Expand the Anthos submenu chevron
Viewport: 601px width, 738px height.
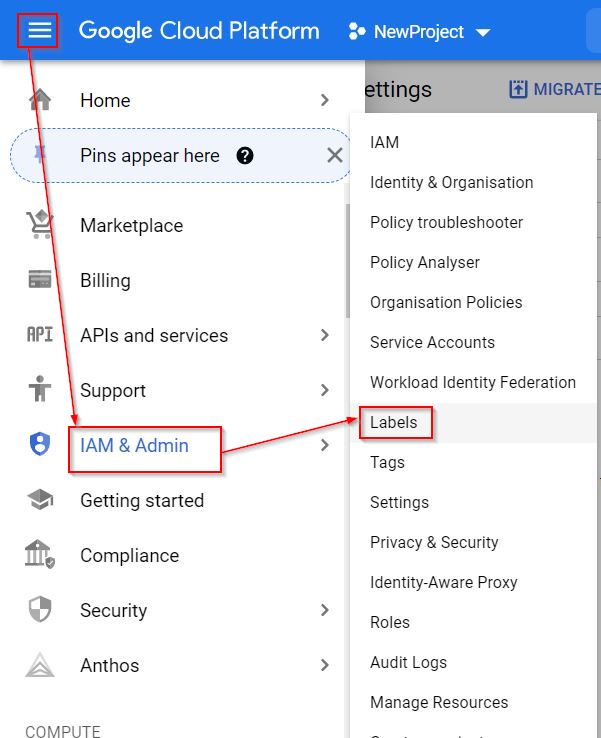(324, 665)
